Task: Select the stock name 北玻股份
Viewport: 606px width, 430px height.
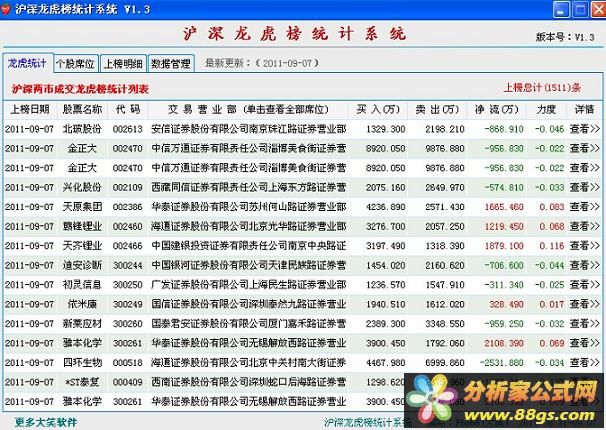Action: point(82,129)
